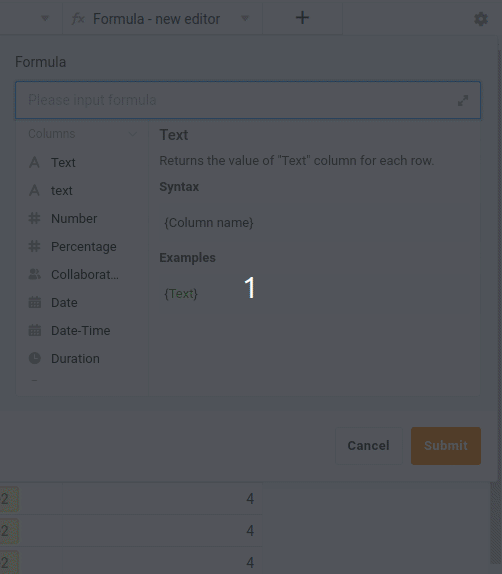This screenshot has width=502, height=574.
Task: Click the hash icon beside Percentage
Action: pos(34,246)
